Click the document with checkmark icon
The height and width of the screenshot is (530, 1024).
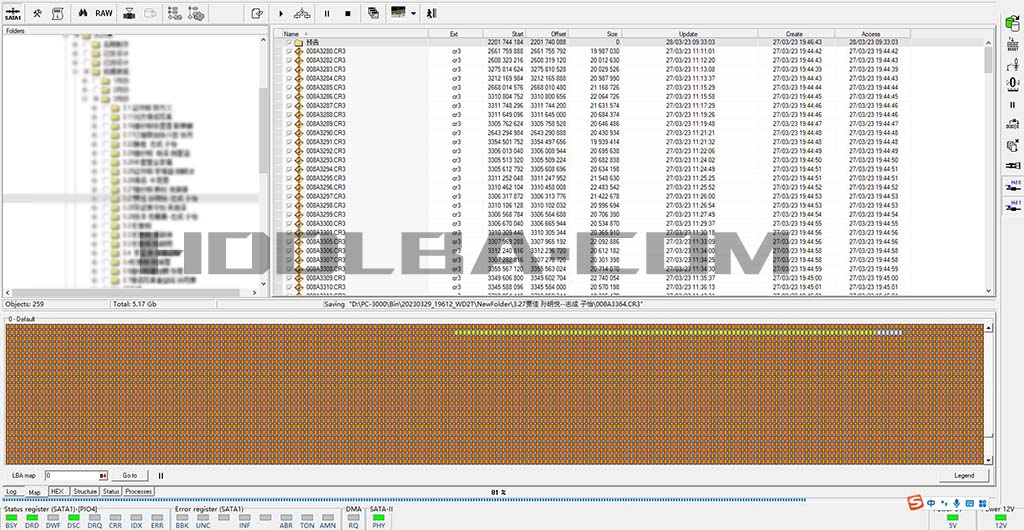point(257,13)
